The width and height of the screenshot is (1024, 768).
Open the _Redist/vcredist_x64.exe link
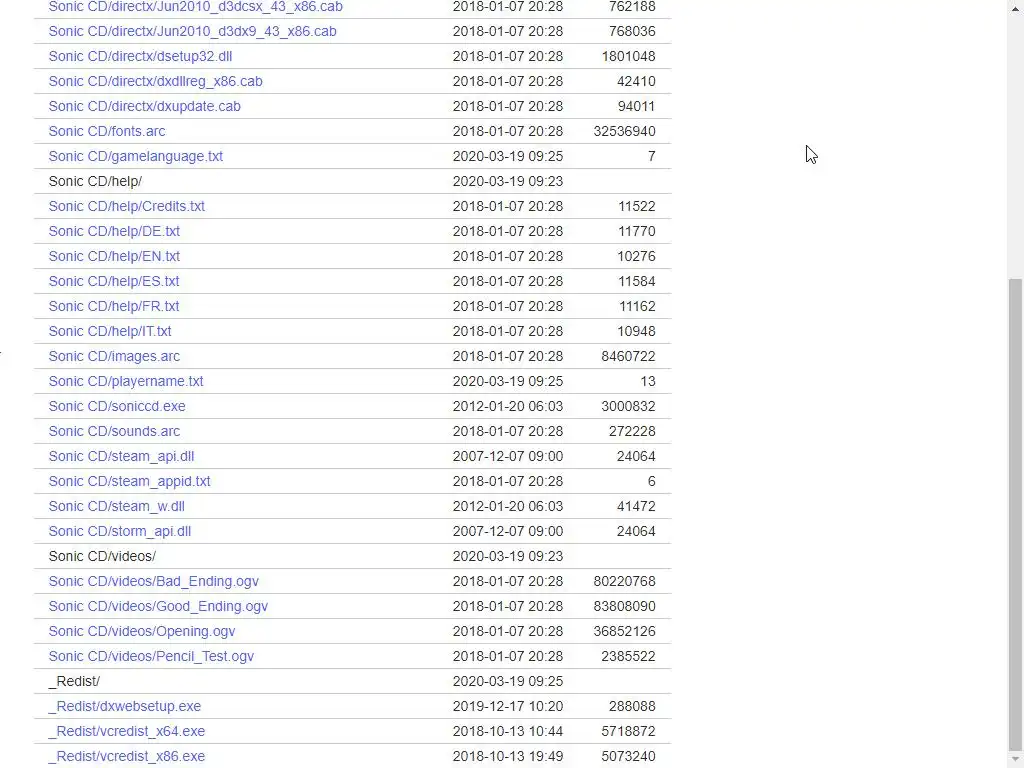pos(126,731)
